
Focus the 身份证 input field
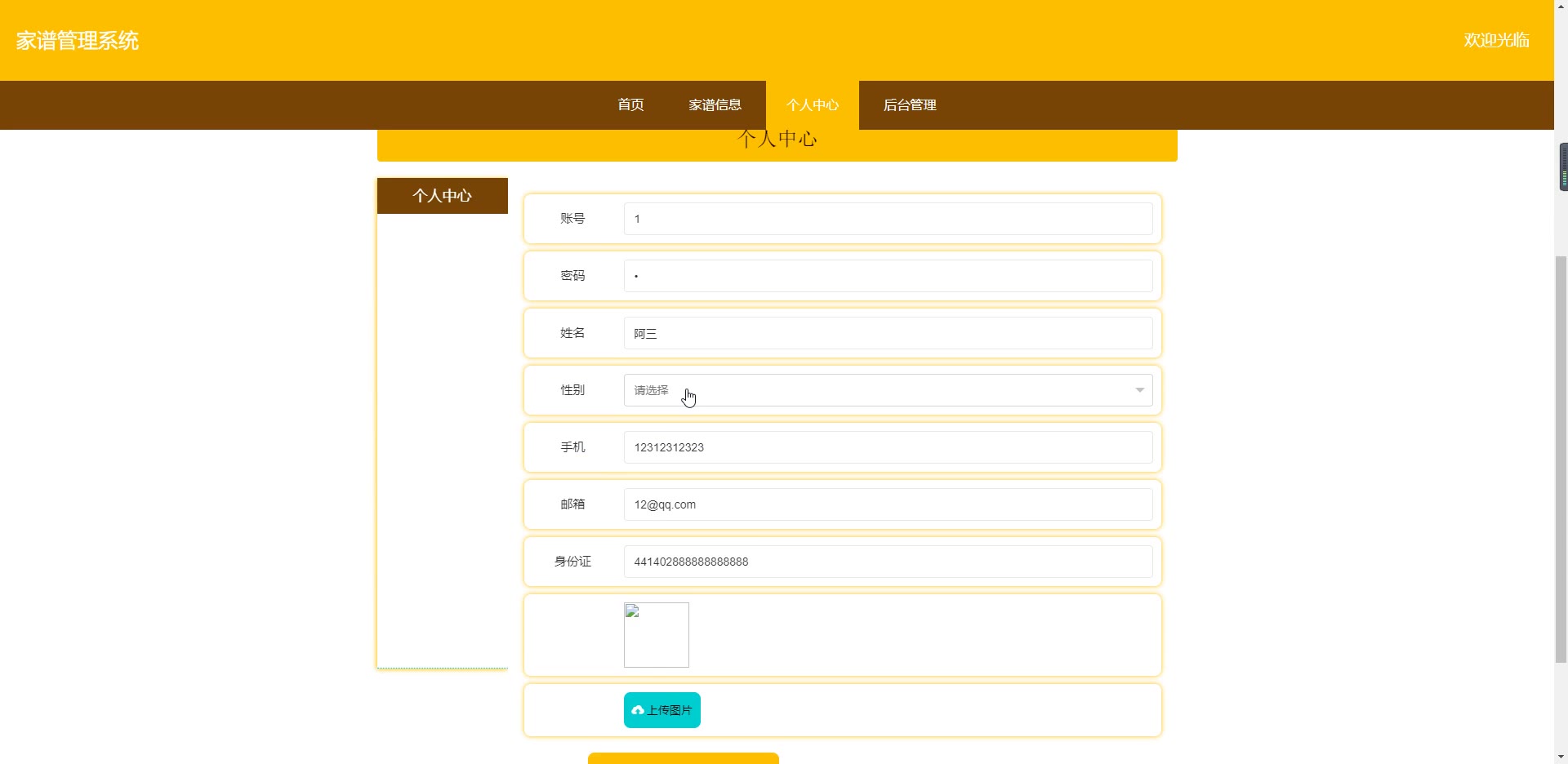pyautogui.click(x=888, y=562)
